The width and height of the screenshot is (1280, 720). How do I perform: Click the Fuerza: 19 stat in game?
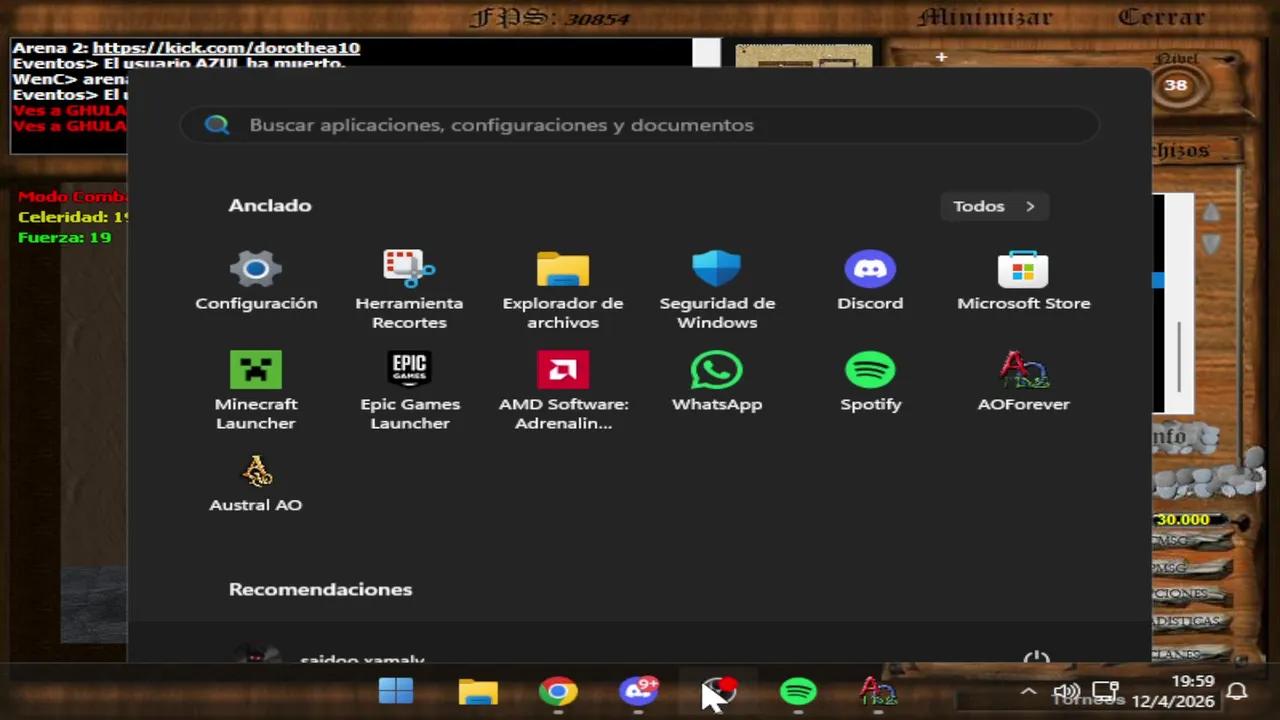coord(64,237)
